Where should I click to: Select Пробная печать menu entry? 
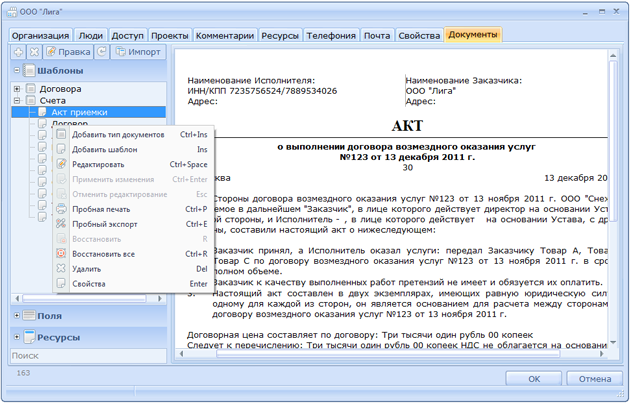click(x=133, y=209)
